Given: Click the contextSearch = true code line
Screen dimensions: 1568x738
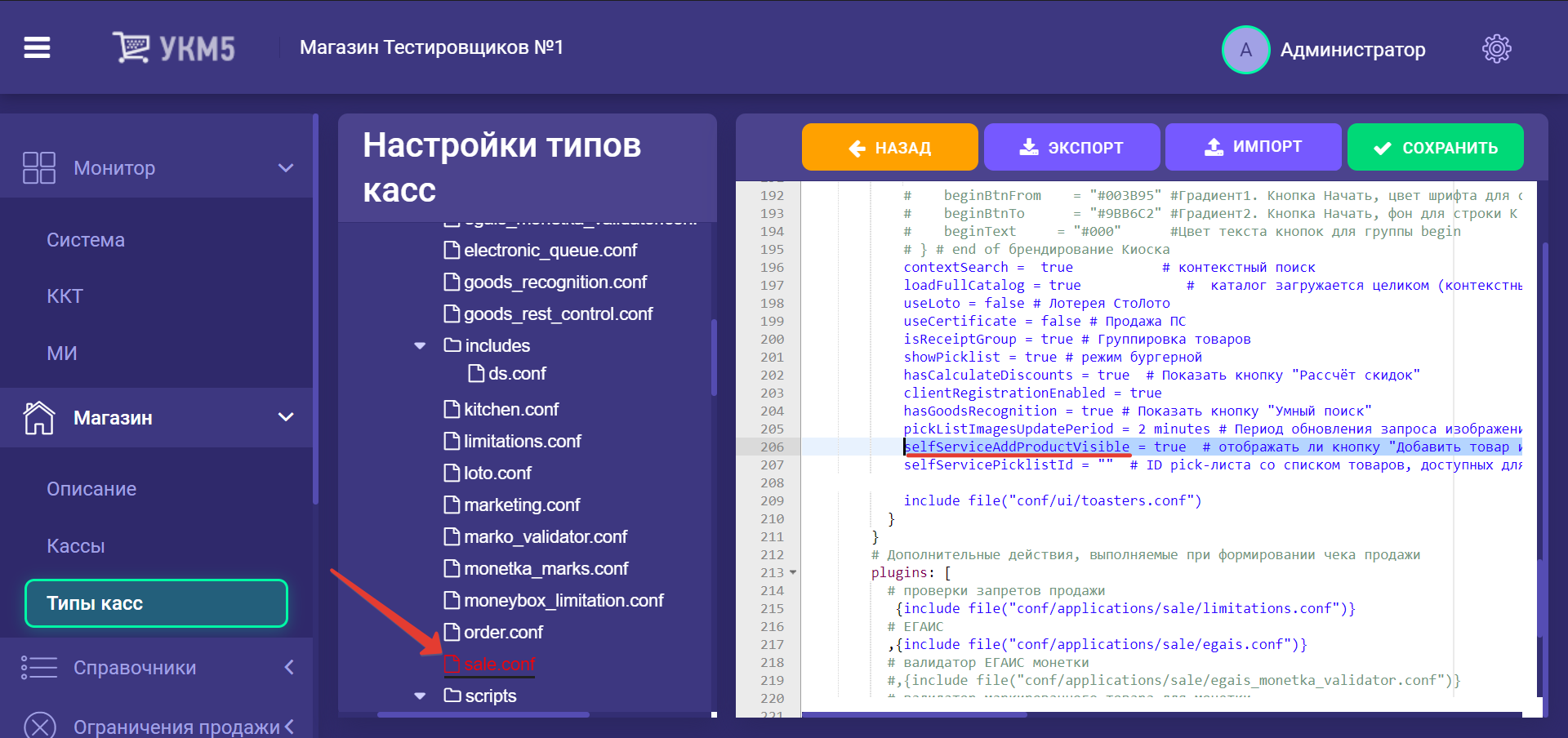Looking at the screenshot, I should click(1109, 267).
